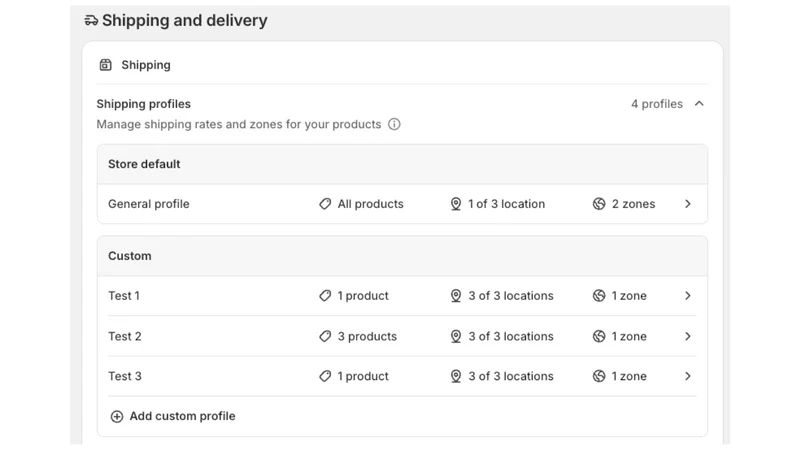Screen dimensions: 800x450
Task: Click the location pin icon in Test 2 row
Action: click(x=456, y=336)
